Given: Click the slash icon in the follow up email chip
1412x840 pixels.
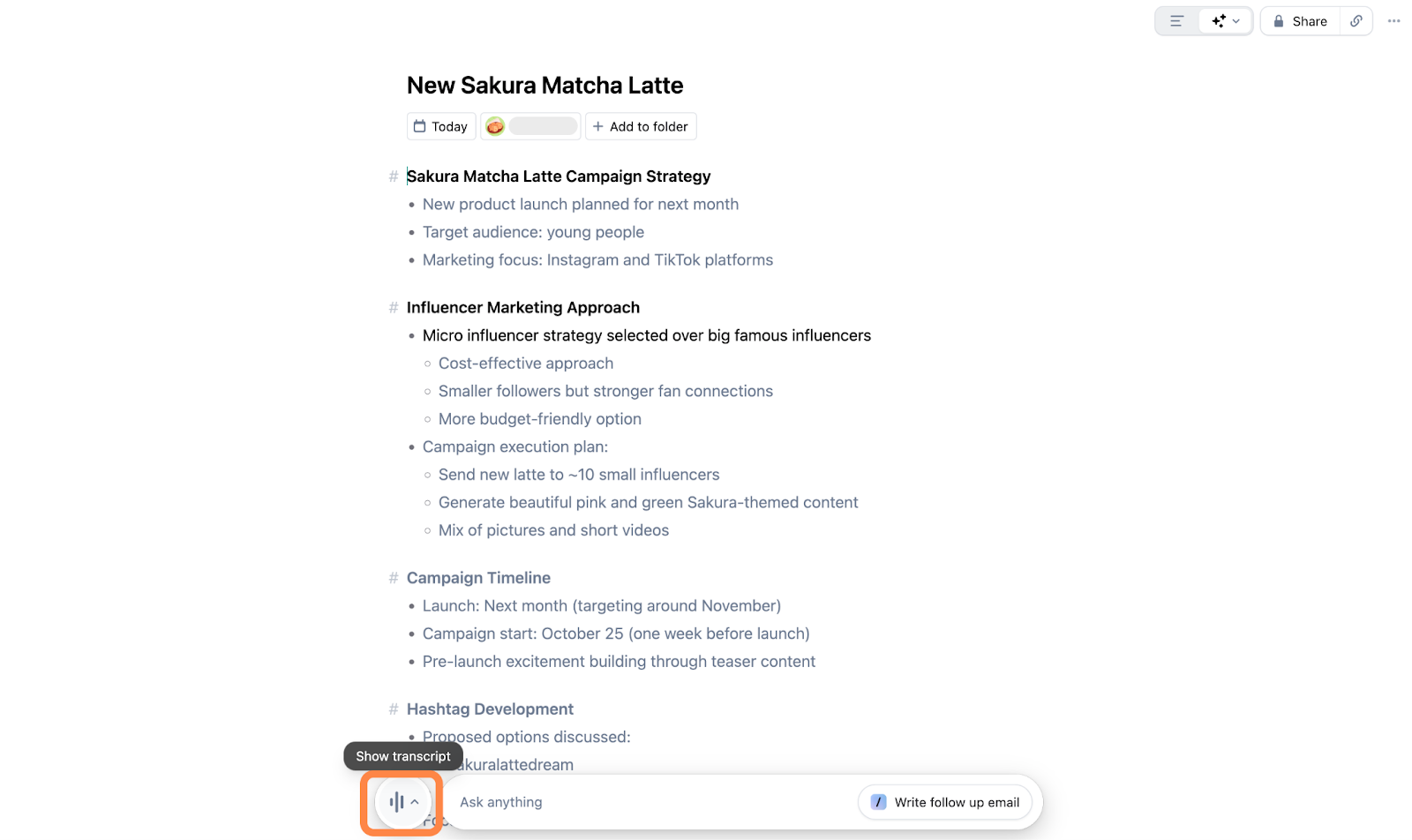Looking at the screenshot, I should coord(878,802).
